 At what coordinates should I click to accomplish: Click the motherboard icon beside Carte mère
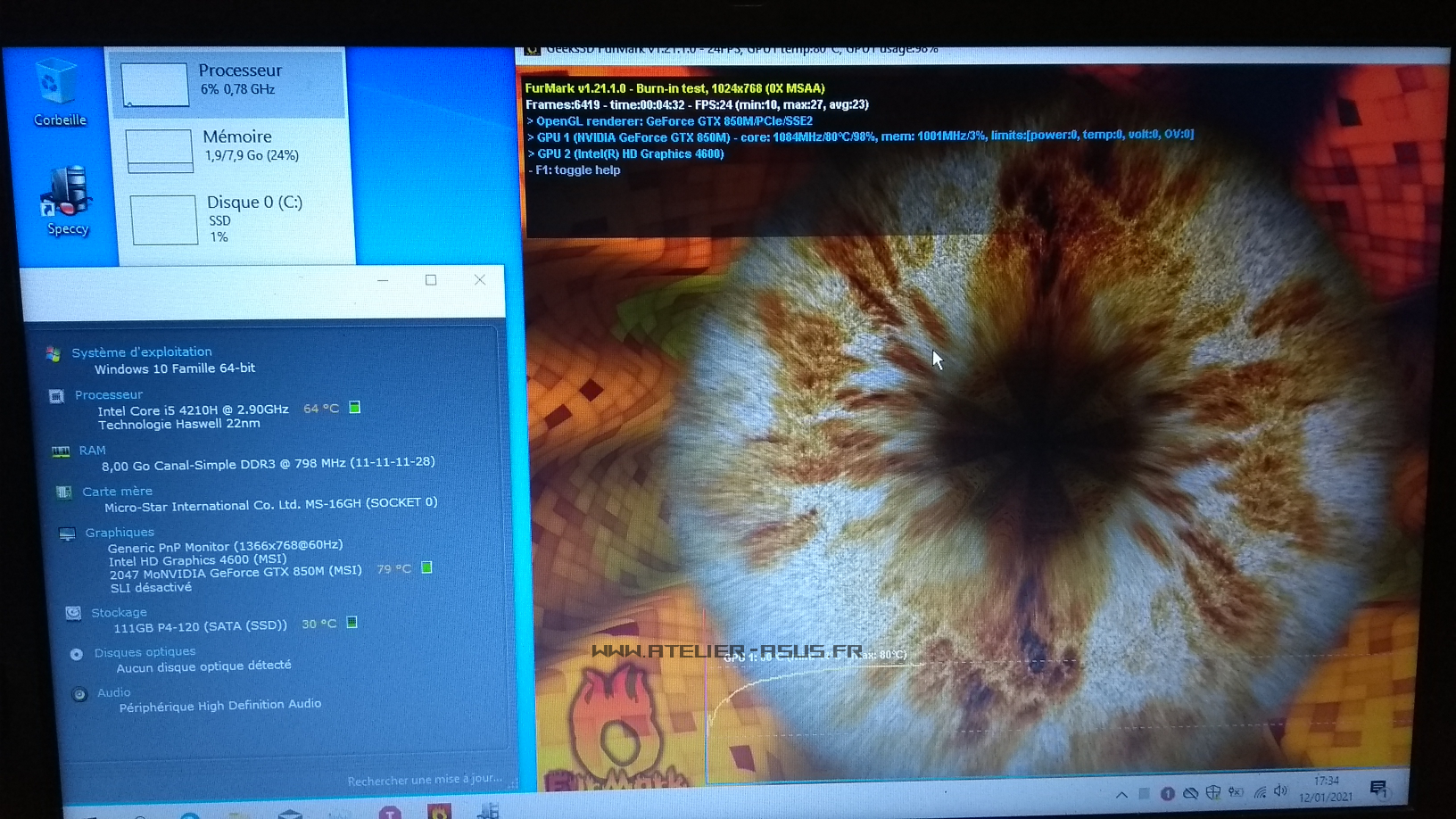click(x=64, y=492)
